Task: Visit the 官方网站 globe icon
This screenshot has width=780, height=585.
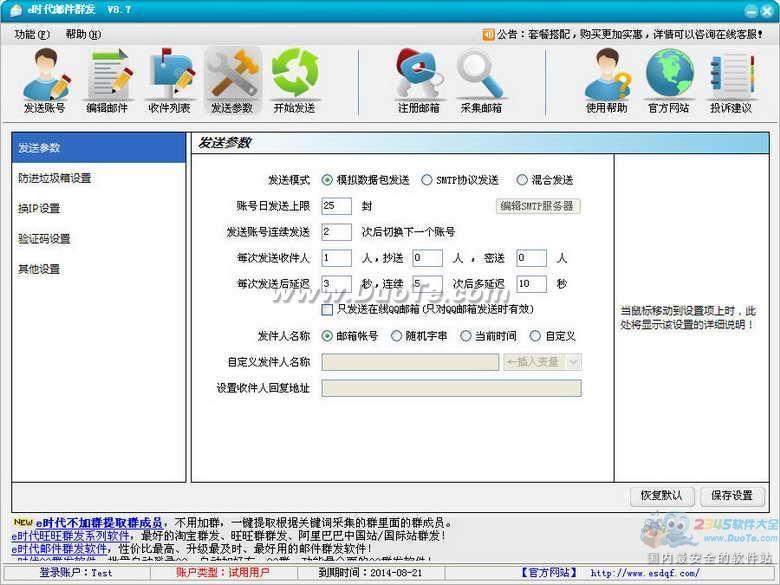Action: (x=669, y=81)
